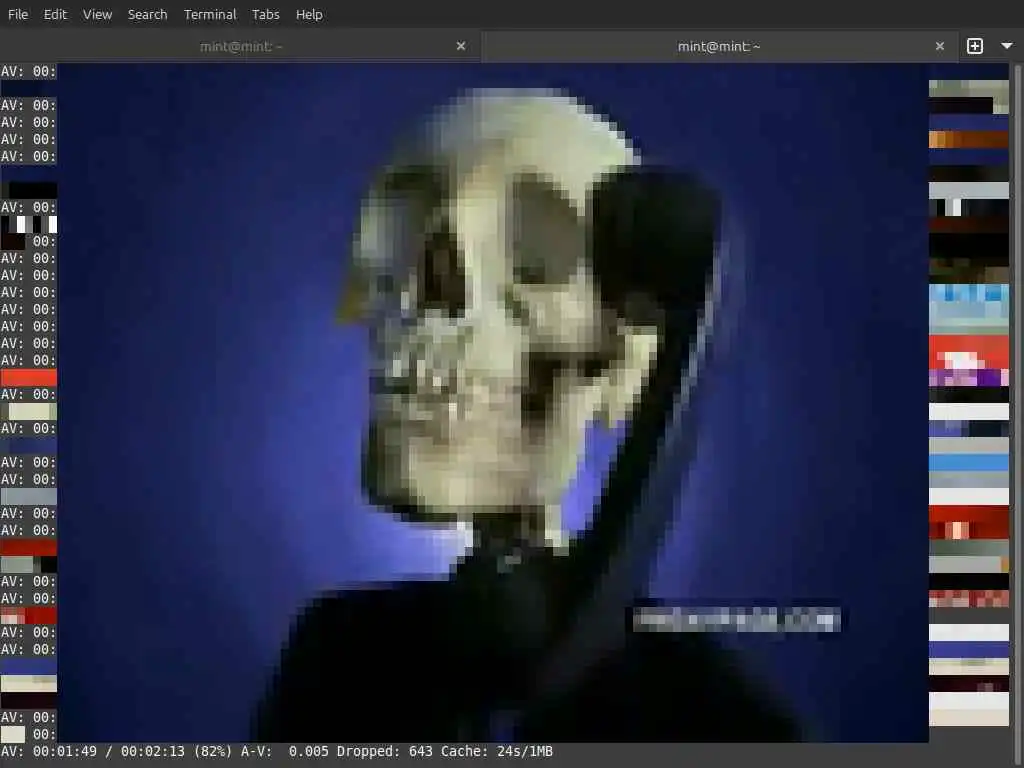Click the 'Cache: 24s/1MB' status text

coord(497,752)
